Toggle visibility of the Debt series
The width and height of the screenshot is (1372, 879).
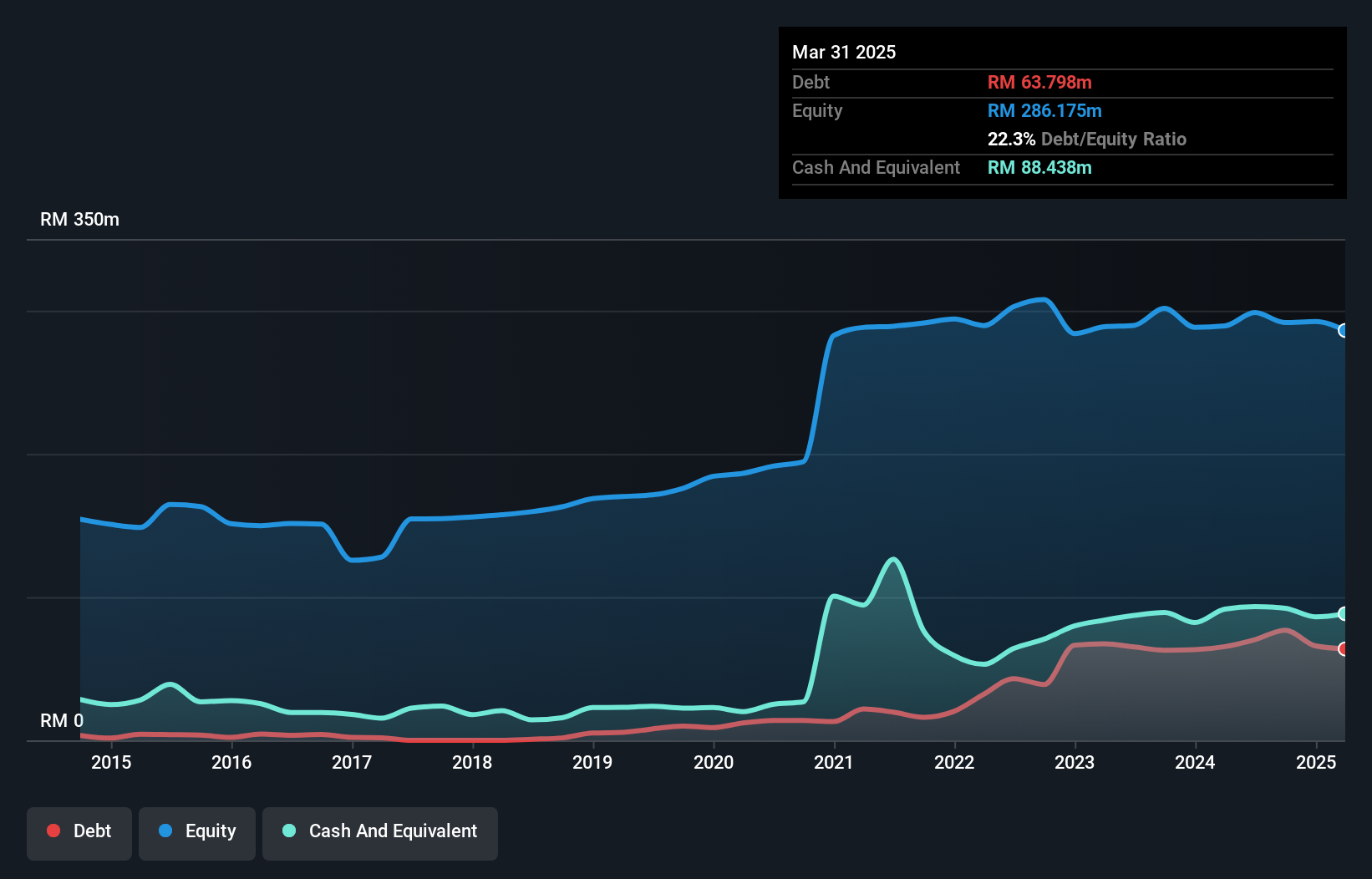[x=79, y=831]
